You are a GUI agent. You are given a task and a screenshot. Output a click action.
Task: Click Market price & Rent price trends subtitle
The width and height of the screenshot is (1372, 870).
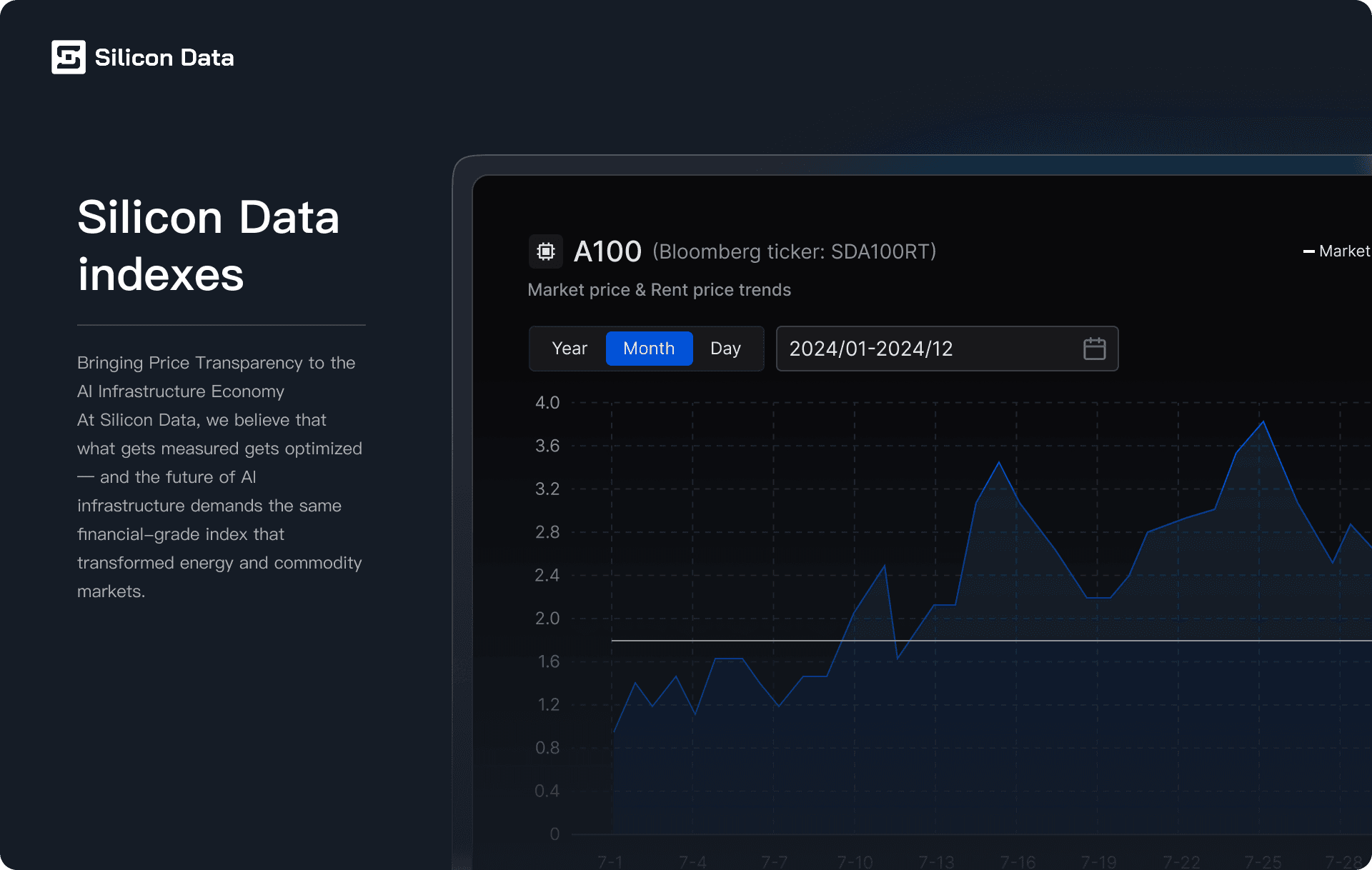[659, 290]
